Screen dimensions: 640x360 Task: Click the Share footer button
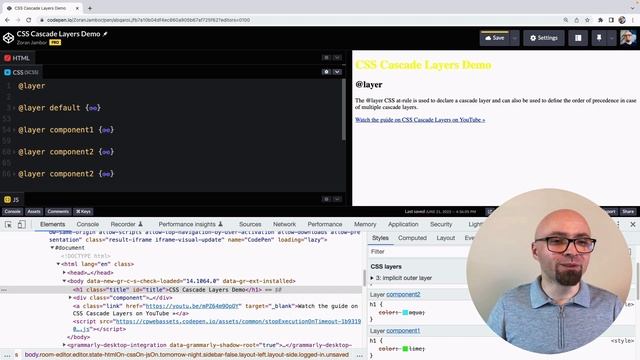(x=628, y=211)
